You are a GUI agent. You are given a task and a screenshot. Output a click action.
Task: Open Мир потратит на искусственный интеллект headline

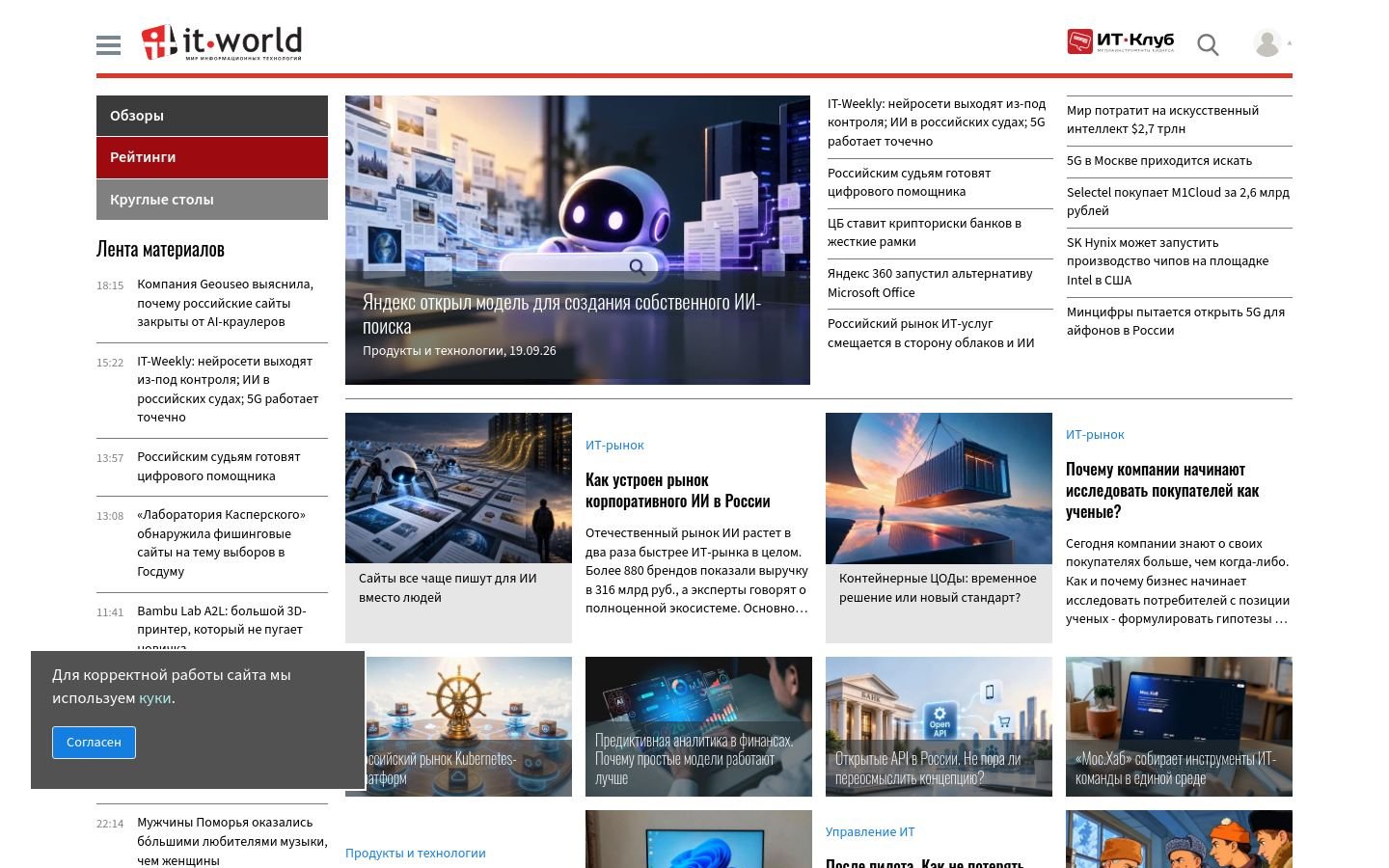[1162, 120]
